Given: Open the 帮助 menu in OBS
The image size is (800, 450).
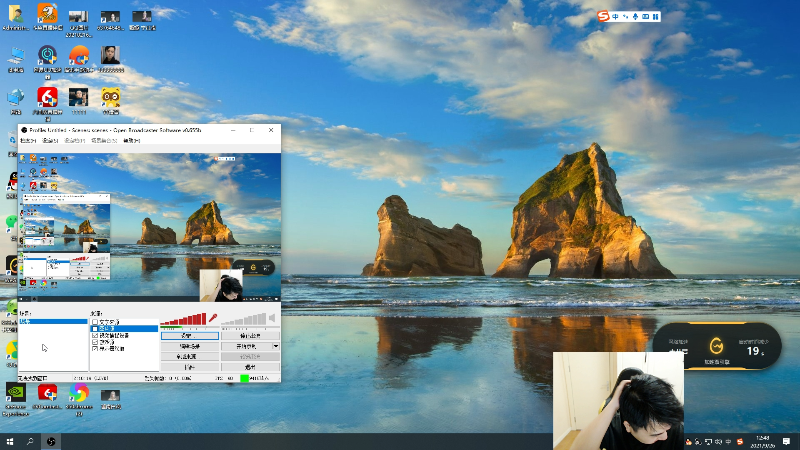Looking at the screenshot, I should click(x=131, y=140).
